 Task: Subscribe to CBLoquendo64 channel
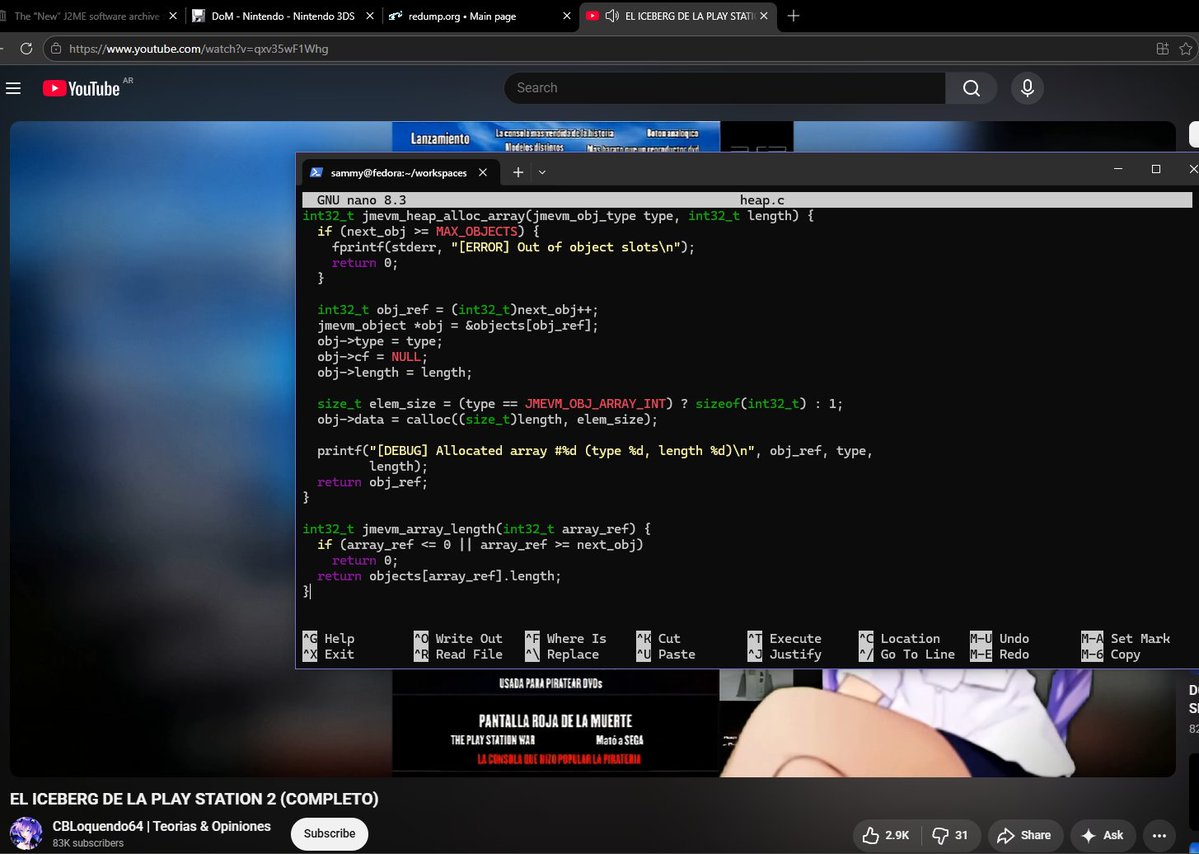(x=330, y=833)
